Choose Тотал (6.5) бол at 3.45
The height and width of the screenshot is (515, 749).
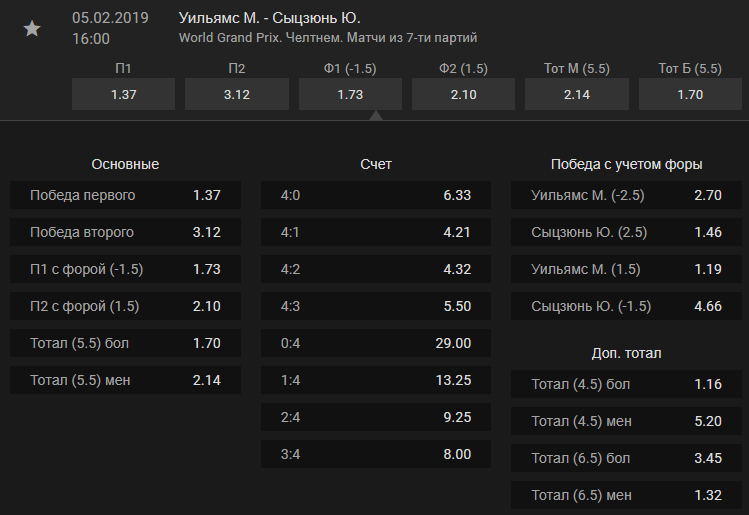[x=626, y=458]
